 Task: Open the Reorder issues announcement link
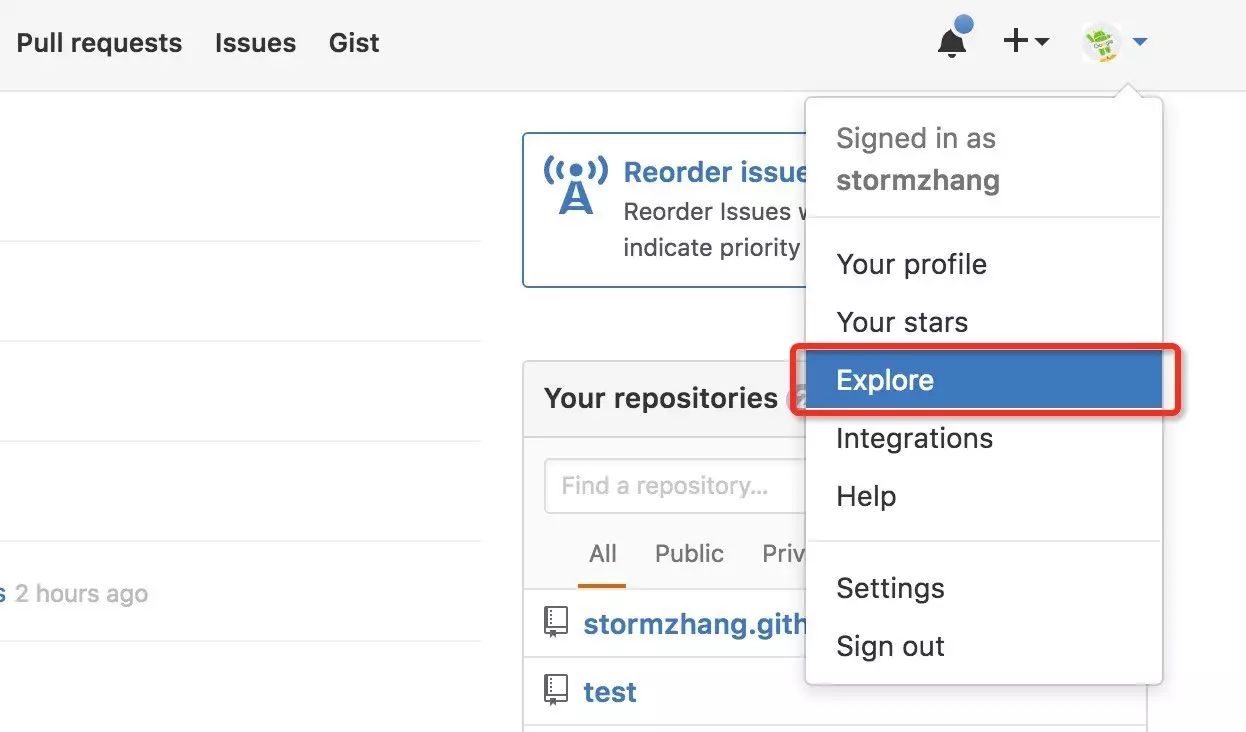715,172
